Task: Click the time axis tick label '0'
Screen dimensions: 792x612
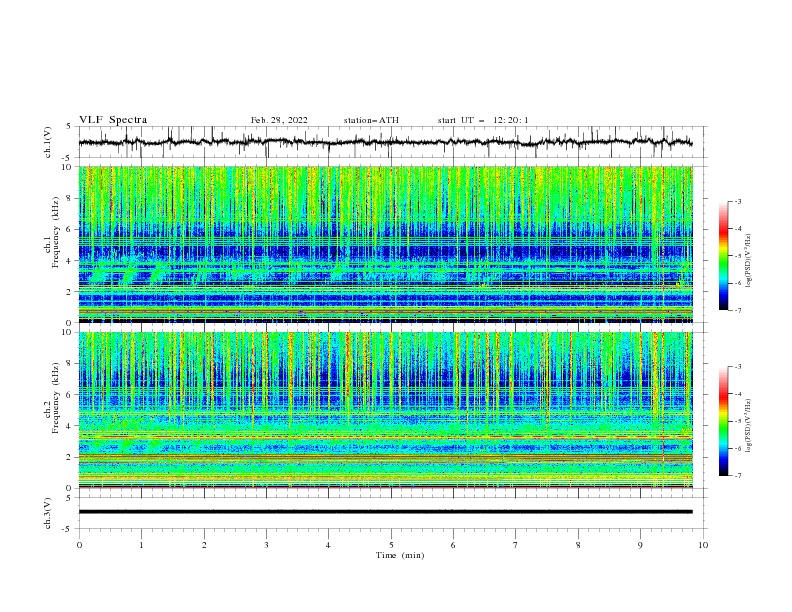Action: (x=79, y=545)
